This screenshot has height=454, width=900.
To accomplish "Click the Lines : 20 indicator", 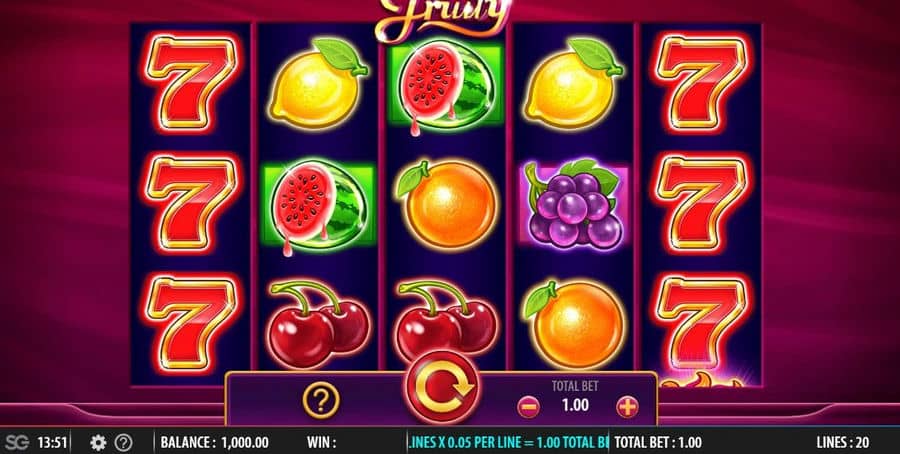I will (x=842, y=443).
